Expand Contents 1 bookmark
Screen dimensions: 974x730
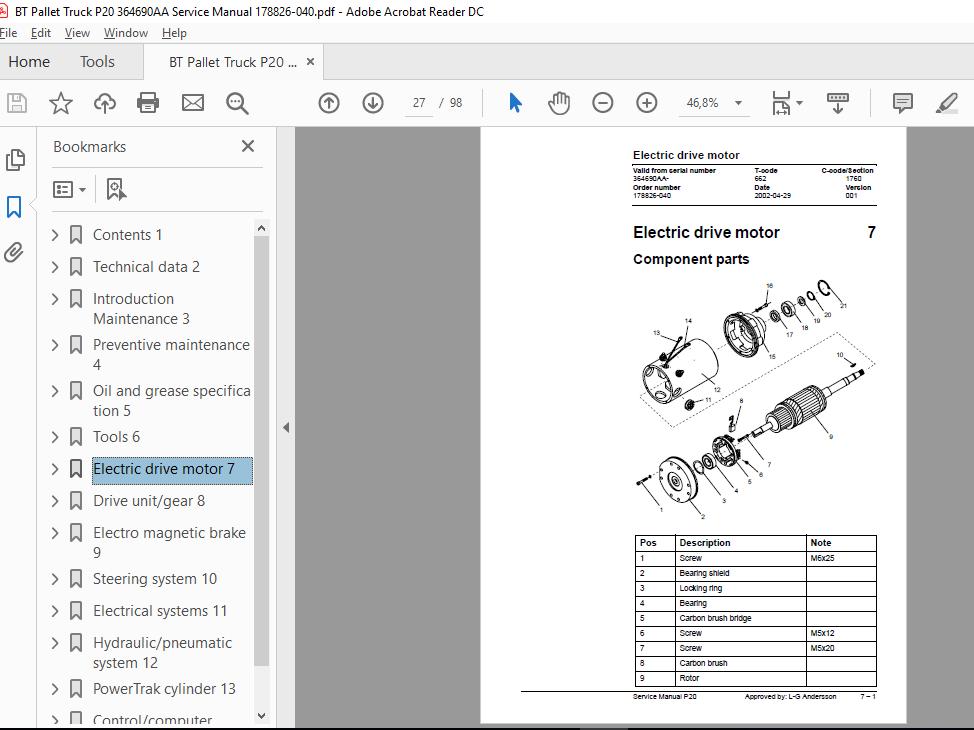pos(55,235)
